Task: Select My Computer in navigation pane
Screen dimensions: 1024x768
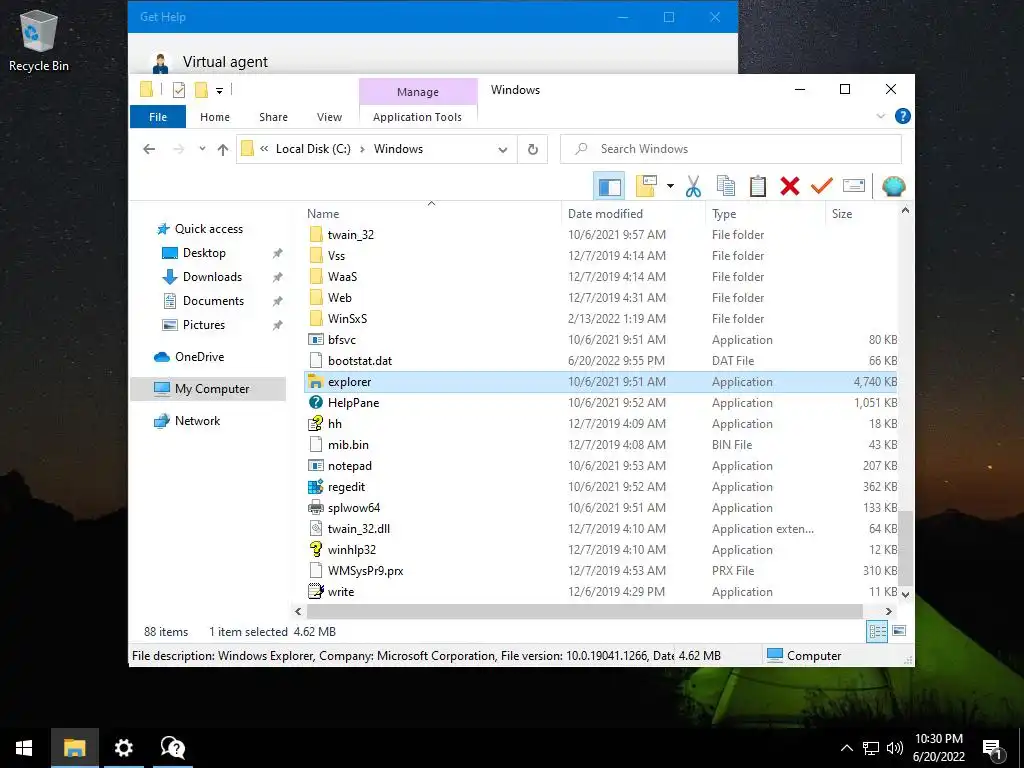Action: coord(208,389)
